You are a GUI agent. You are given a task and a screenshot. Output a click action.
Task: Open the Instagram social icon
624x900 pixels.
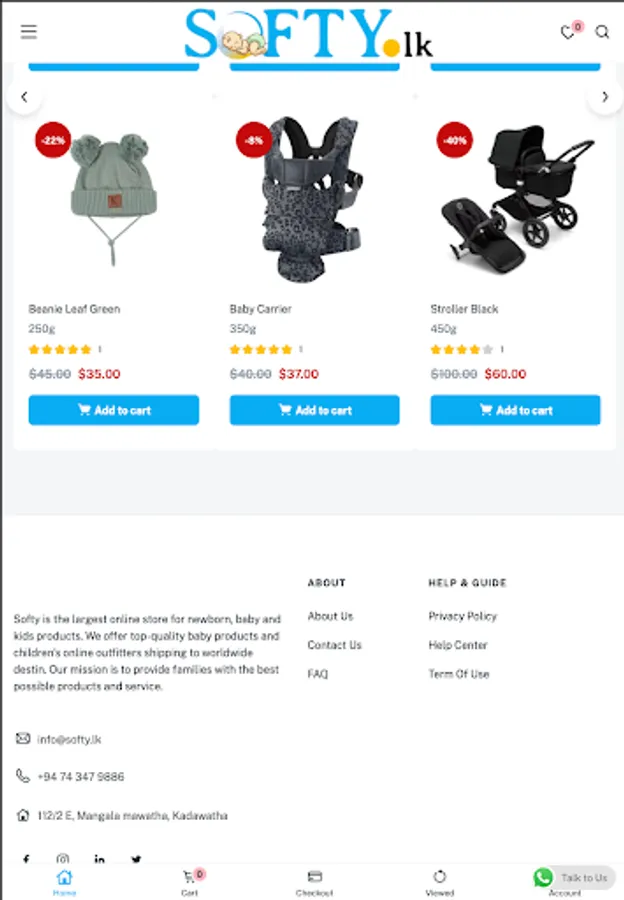[63, 859]
